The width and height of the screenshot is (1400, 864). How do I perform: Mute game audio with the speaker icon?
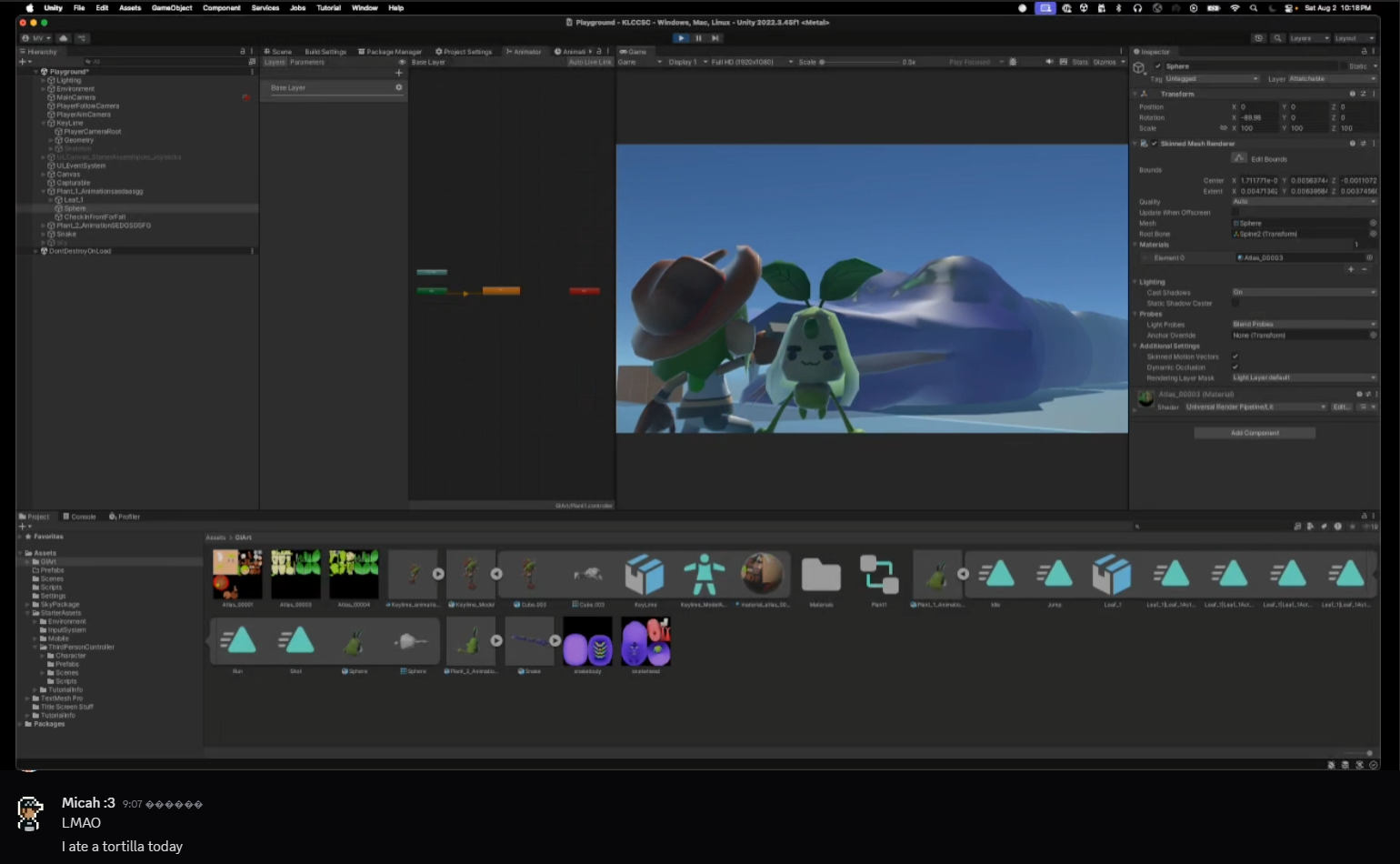[1049, 62]
